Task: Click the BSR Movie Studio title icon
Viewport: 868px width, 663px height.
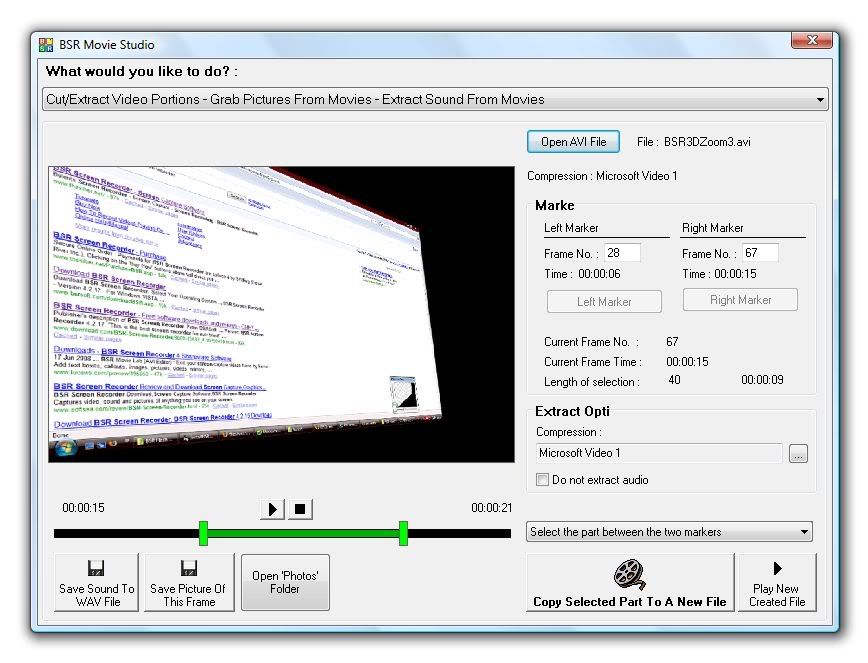Action: [46, 45]
